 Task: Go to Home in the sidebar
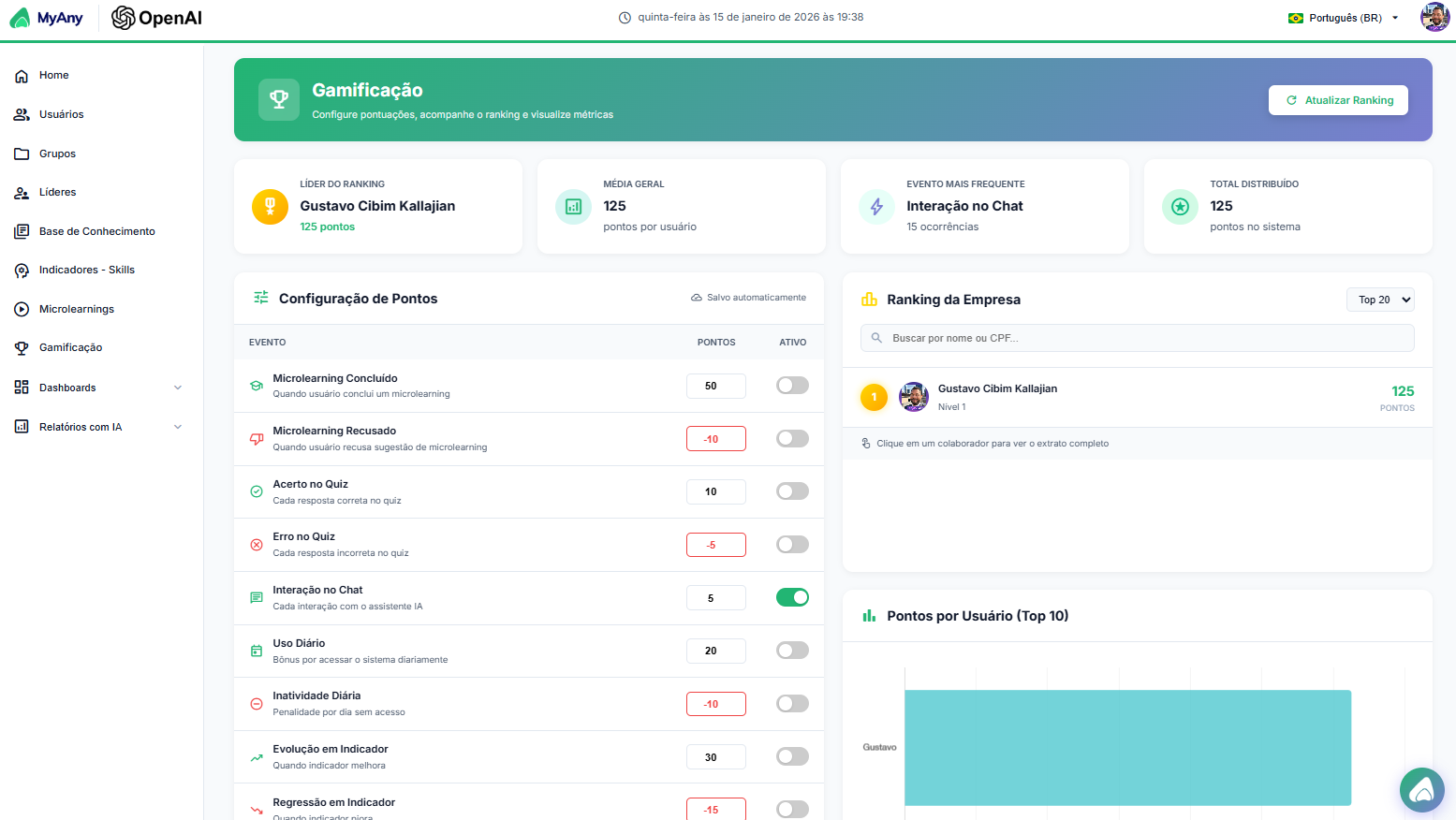coord(53,75)
